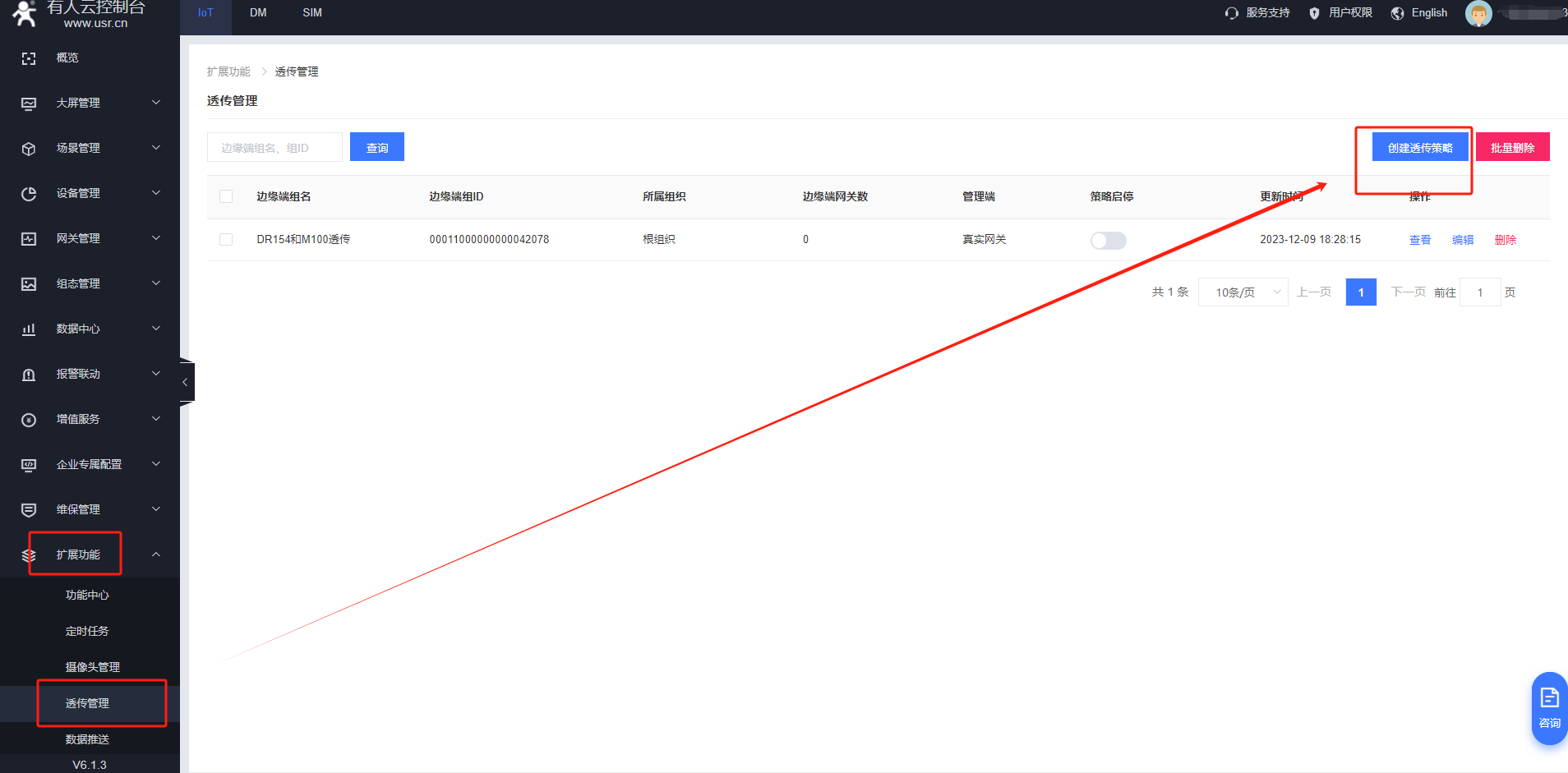Click the 报警联动 alarm icon

[29, 375]
